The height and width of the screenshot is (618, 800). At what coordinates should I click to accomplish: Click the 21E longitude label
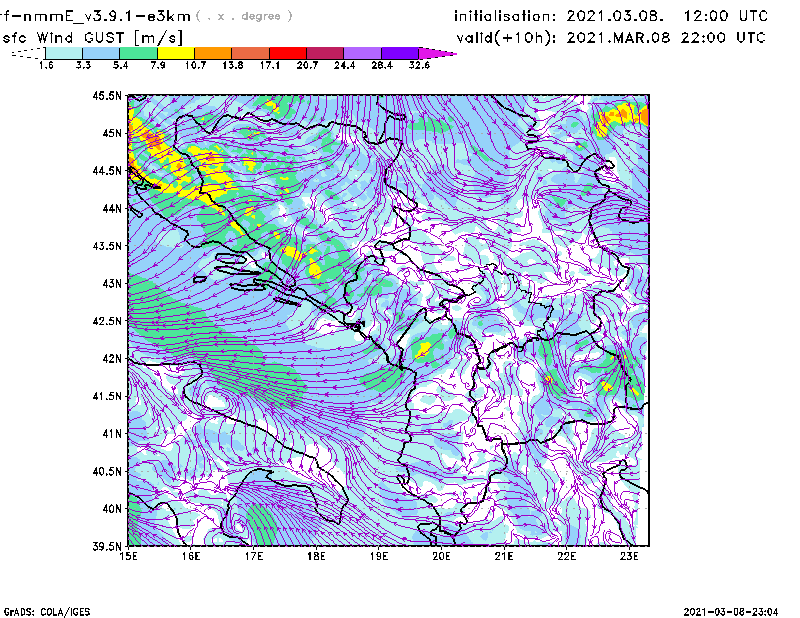(504, 556)
